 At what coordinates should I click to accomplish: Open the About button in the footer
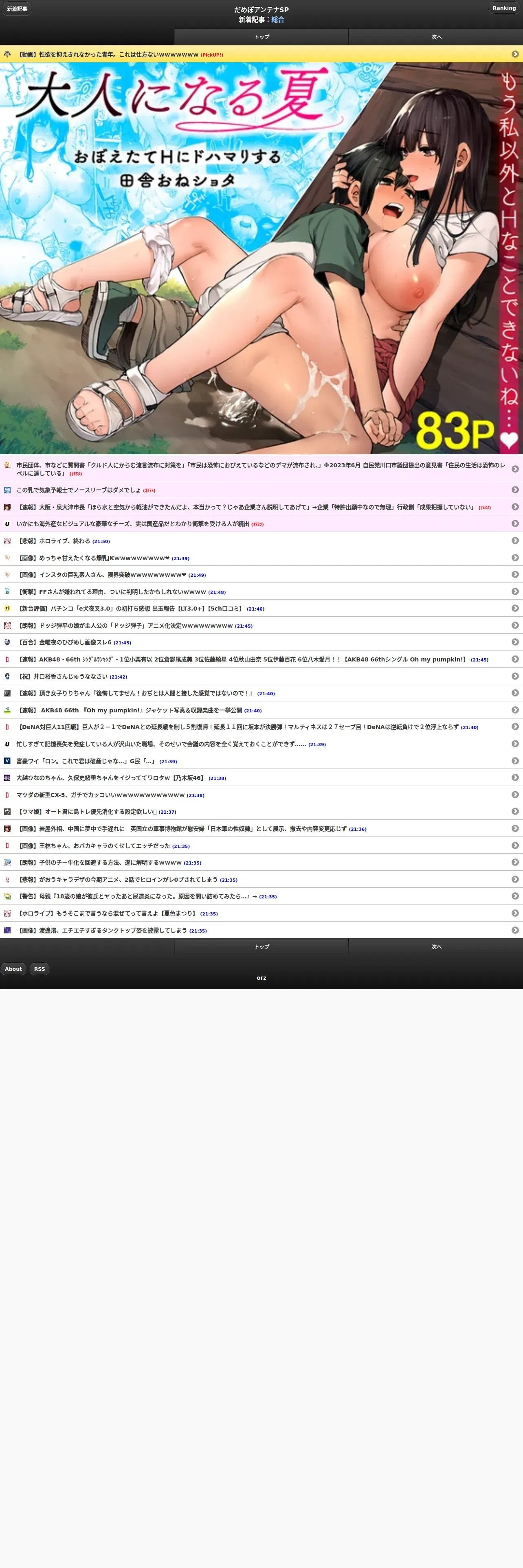click(13, 968)
